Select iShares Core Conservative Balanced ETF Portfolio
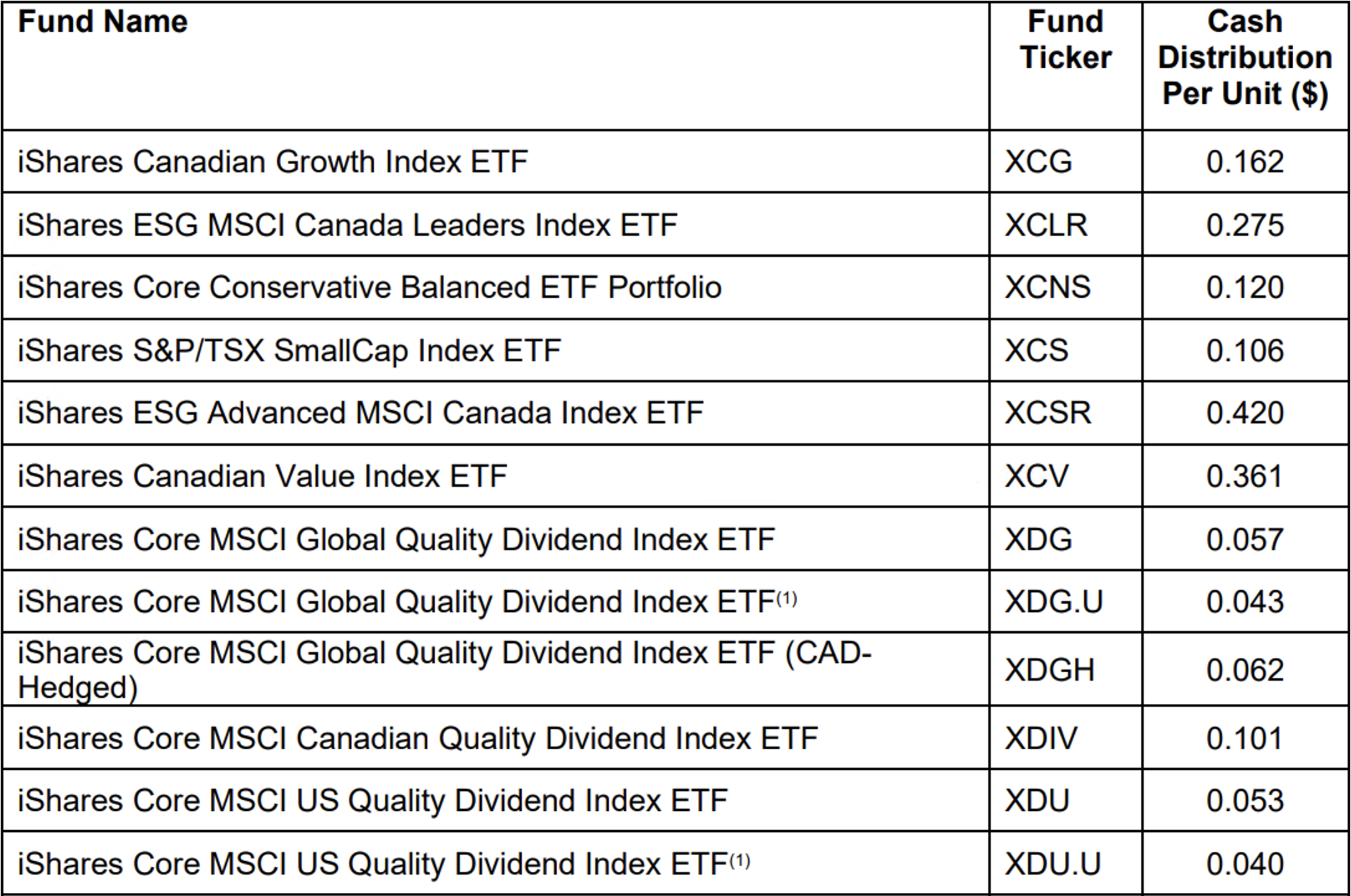This screenshot has width=1351, height=896. pyautogui.click(x=369, y=288)
